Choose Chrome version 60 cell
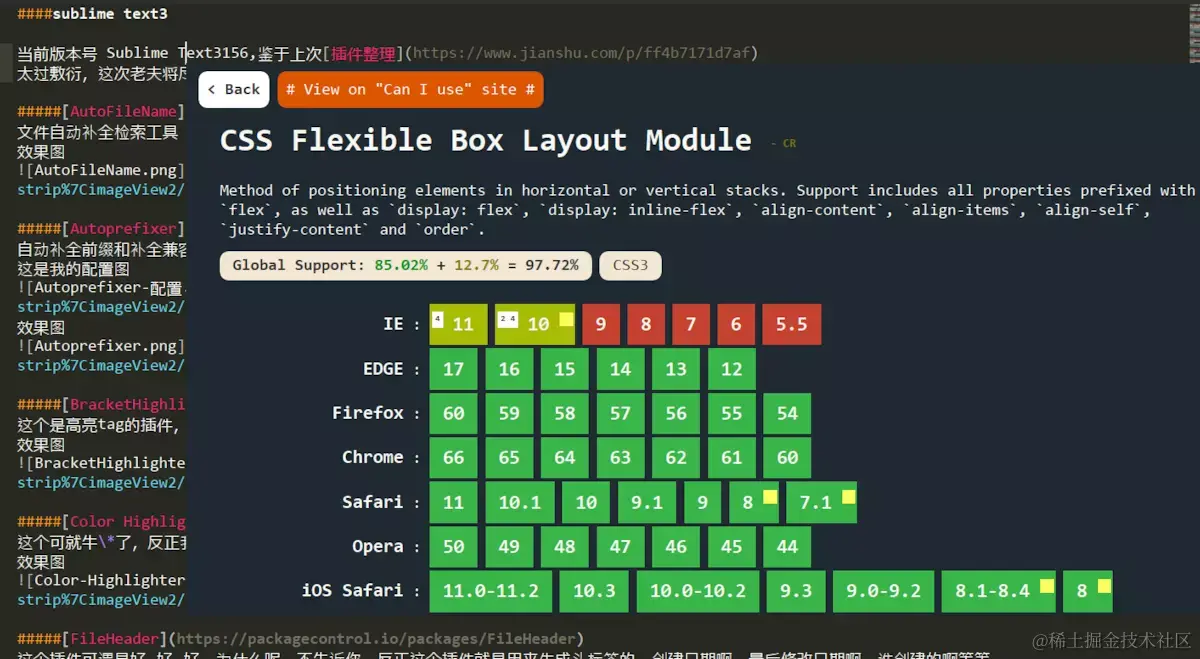 787,458
